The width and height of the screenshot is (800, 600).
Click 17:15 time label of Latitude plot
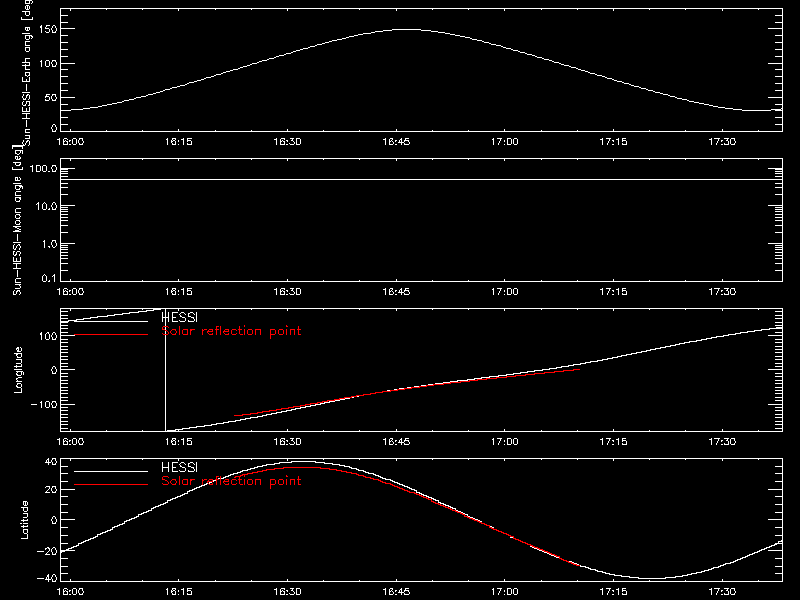(x=614, y=592)
